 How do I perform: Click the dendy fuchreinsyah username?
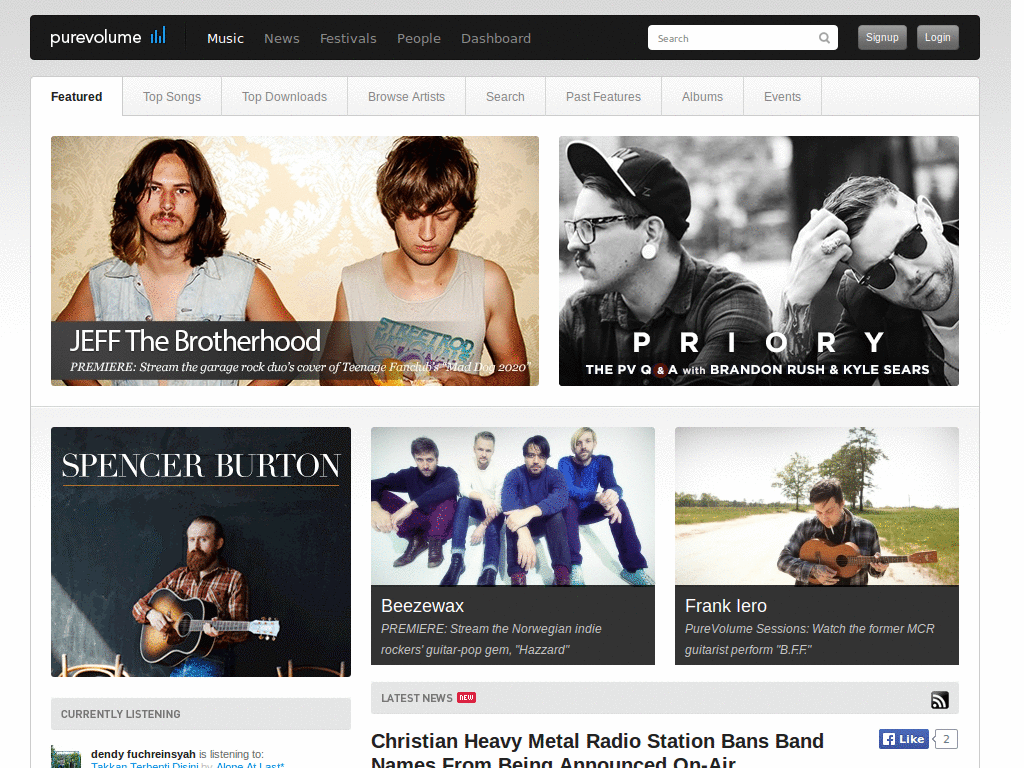click(x=143, y=754)
